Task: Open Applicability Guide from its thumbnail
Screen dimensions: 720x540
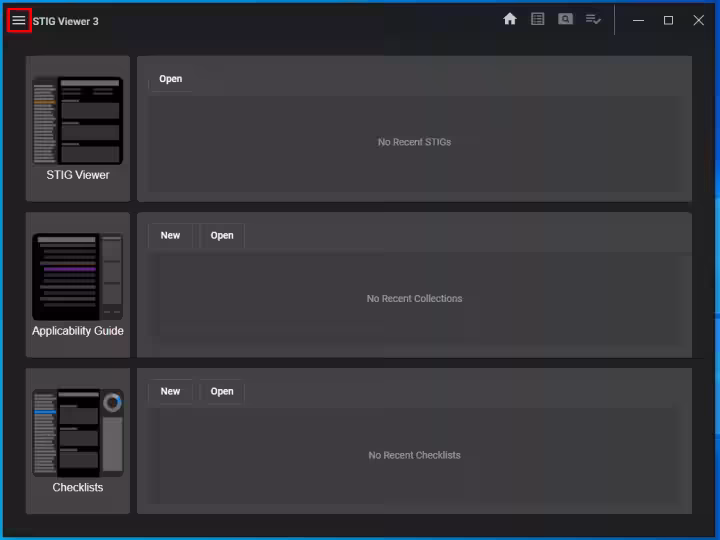Action: coord(78,277)
